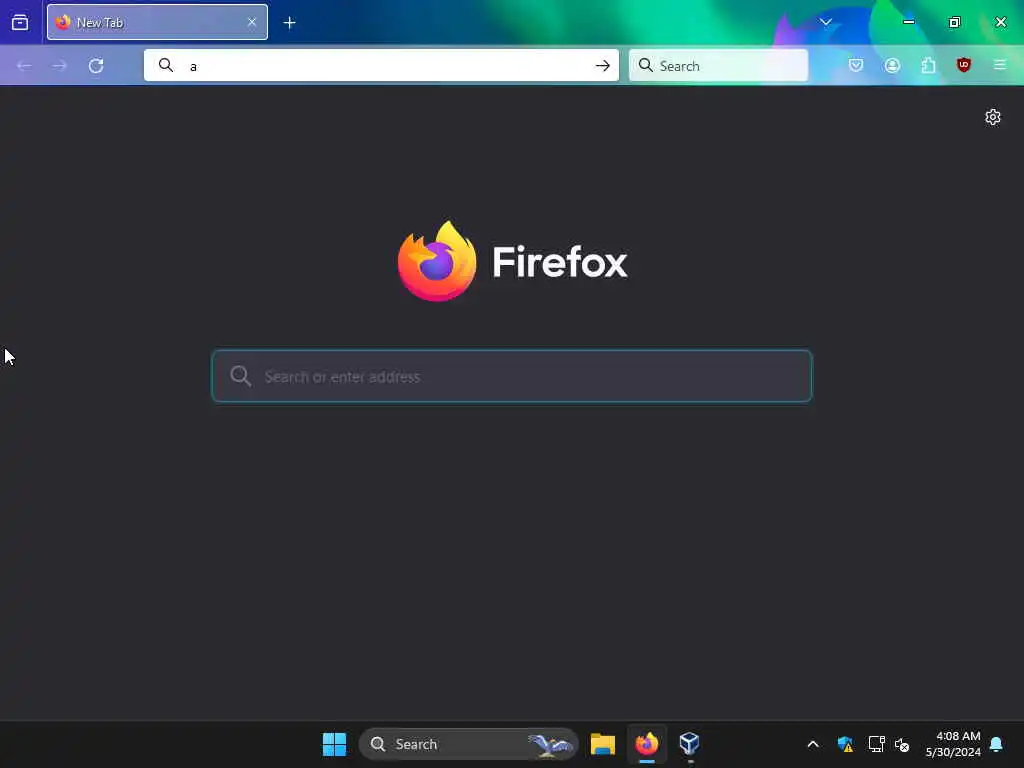The image size is (1024, 768).
Task: Switch to the New Tab tab
Action: pyautogui.click(x=157, y=22)
